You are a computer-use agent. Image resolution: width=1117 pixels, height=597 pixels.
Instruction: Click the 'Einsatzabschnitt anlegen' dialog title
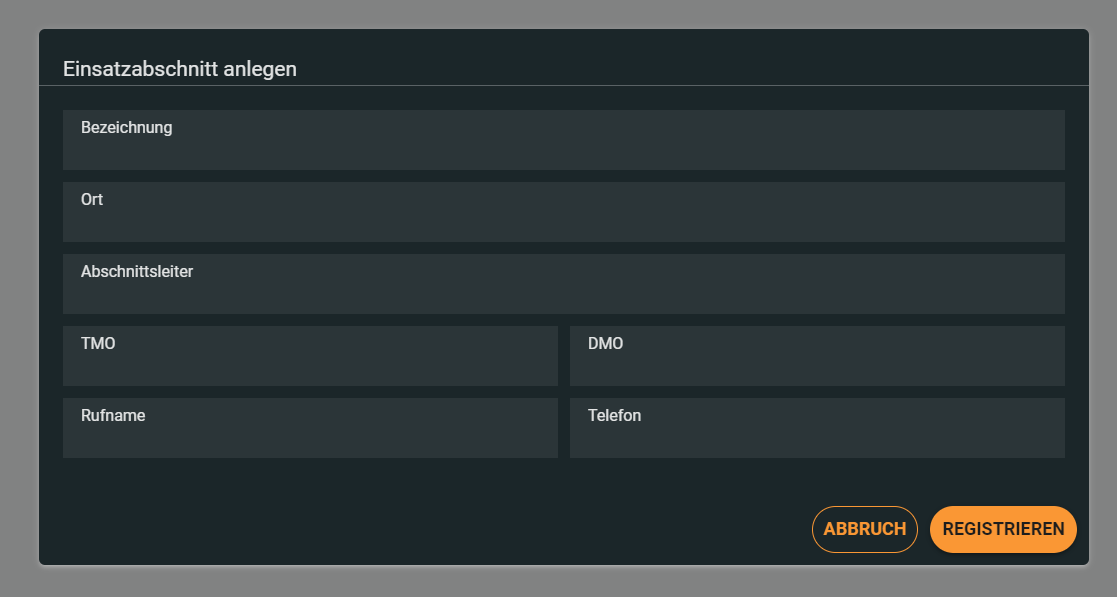[180, 69]
